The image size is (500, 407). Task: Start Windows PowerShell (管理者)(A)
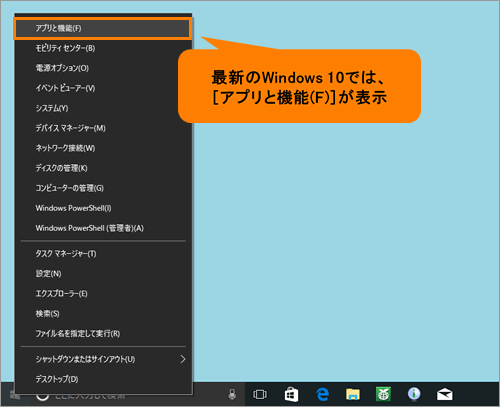(103, 228)
